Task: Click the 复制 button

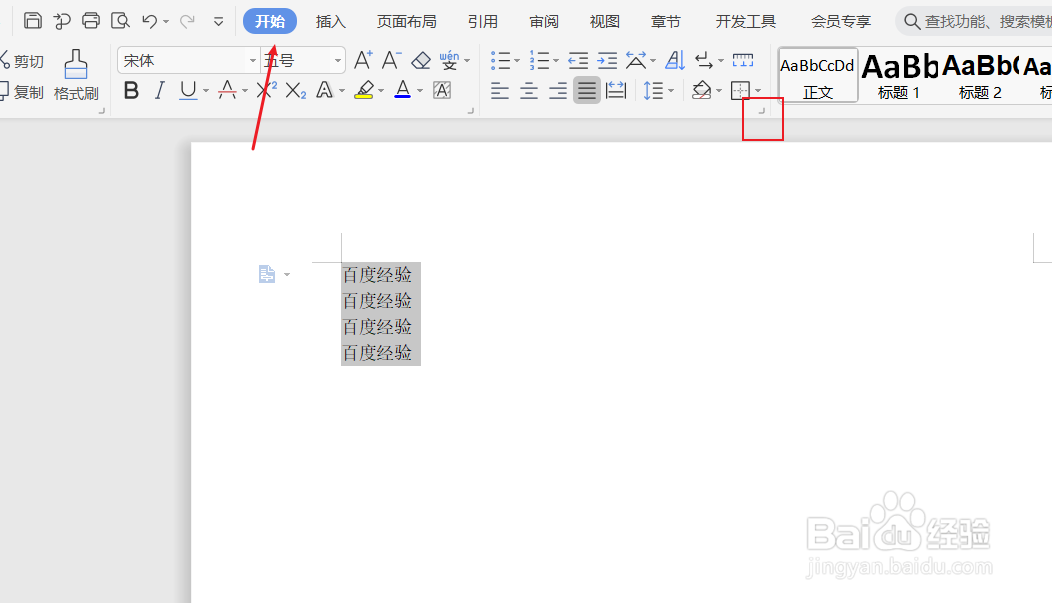Action: point(22,91)
